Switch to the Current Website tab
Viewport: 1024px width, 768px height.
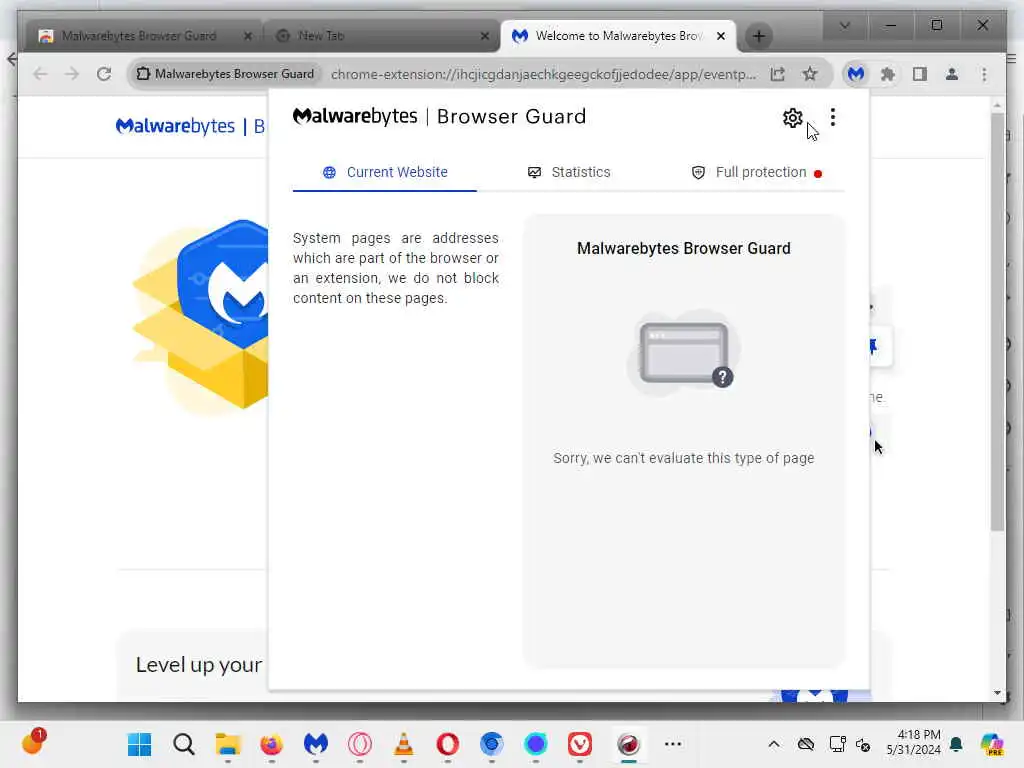385,172
